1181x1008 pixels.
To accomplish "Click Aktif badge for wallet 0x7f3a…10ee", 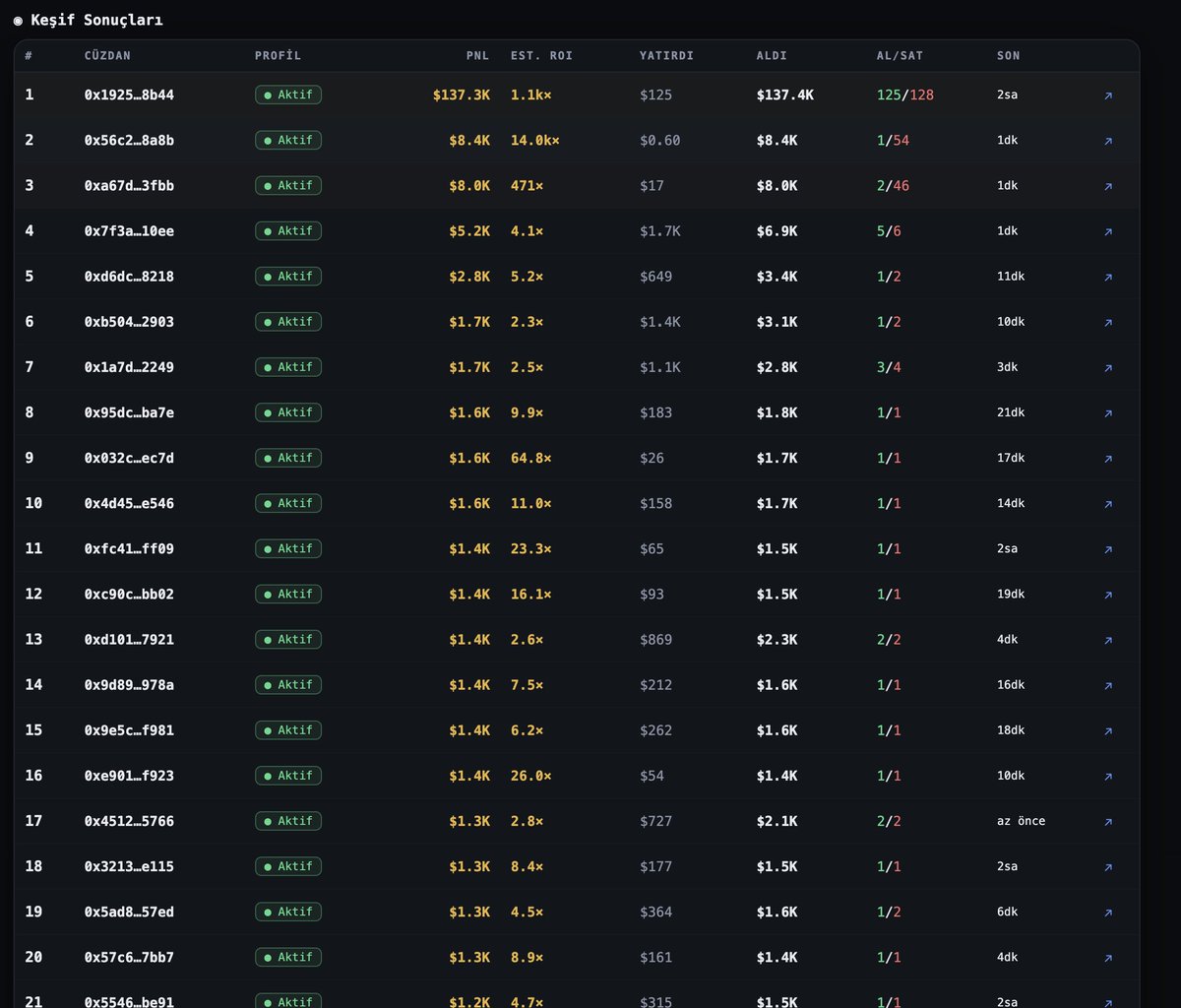I will (288, 231).
